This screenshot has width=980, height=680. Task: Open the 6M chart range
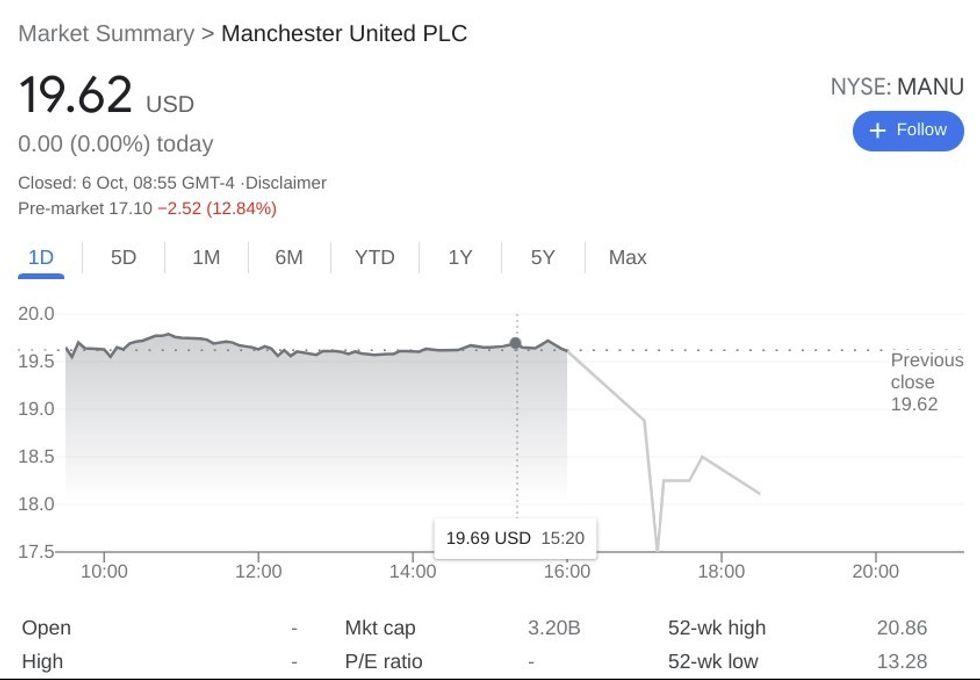[289, 257]
